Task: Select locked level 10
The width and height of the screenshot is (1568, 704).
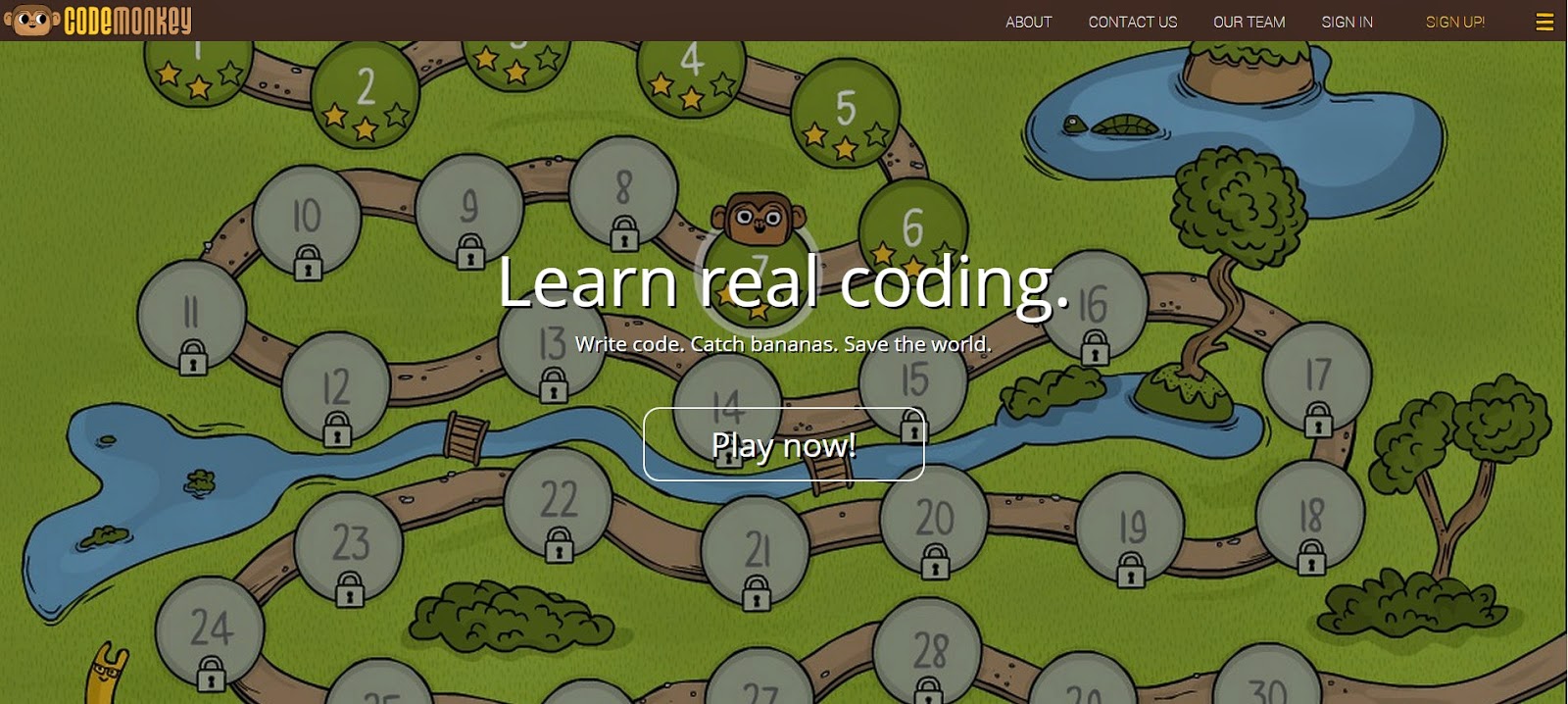Action: 307,223
